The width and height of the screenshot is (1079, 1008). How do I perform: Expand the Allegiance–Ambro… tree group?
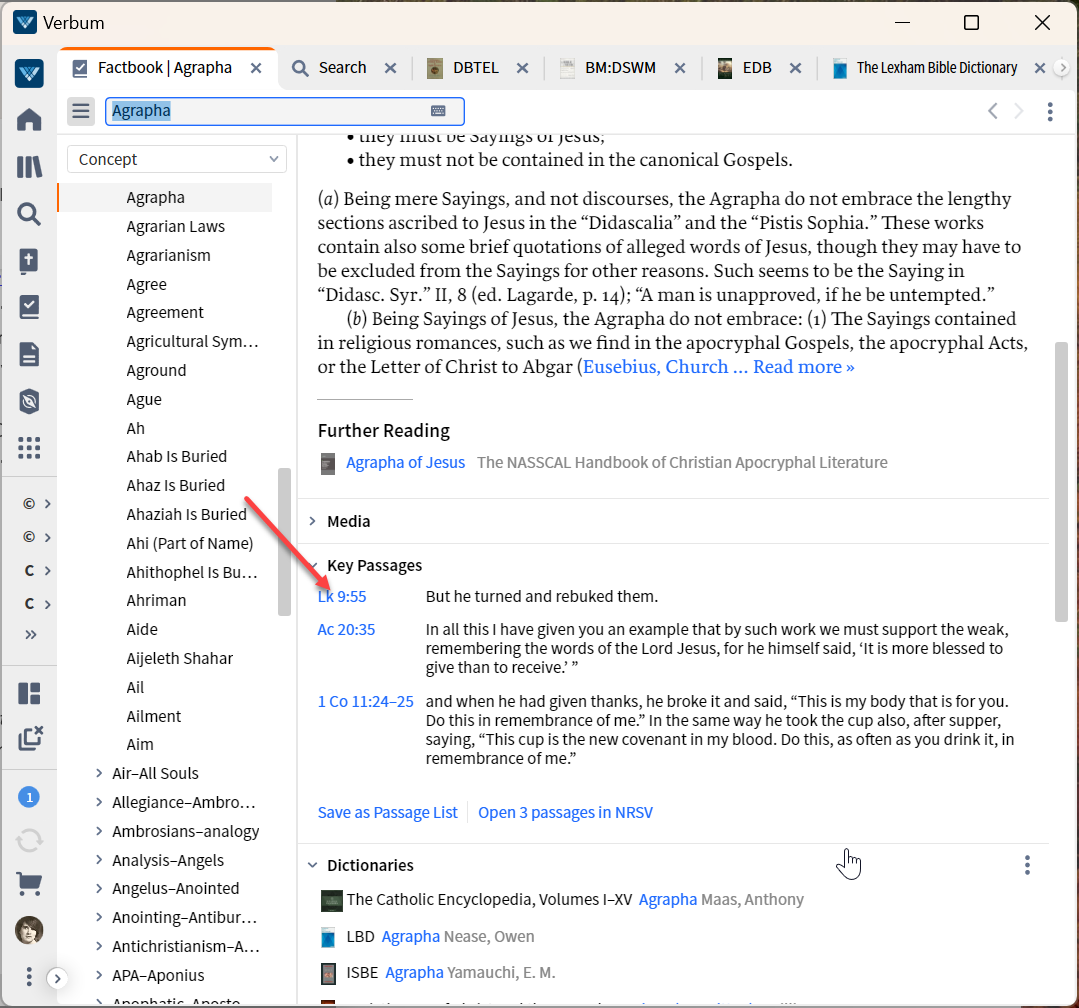[99, 802]
